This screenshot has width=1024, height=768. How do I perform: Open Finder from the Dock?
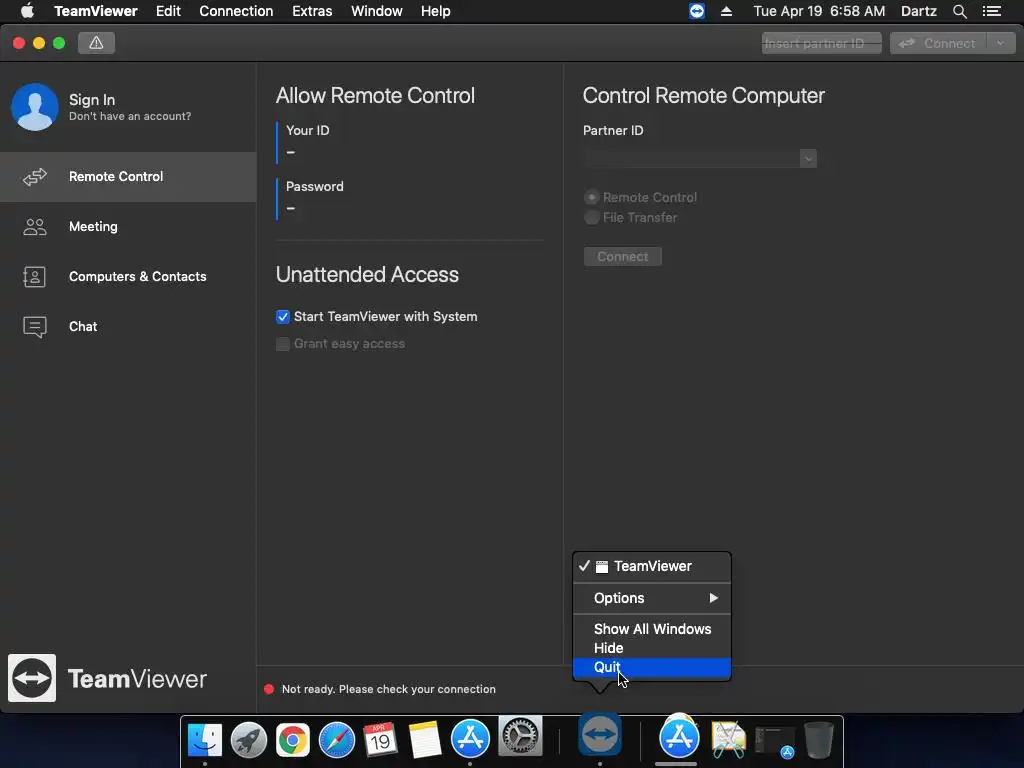pos(204,739)
